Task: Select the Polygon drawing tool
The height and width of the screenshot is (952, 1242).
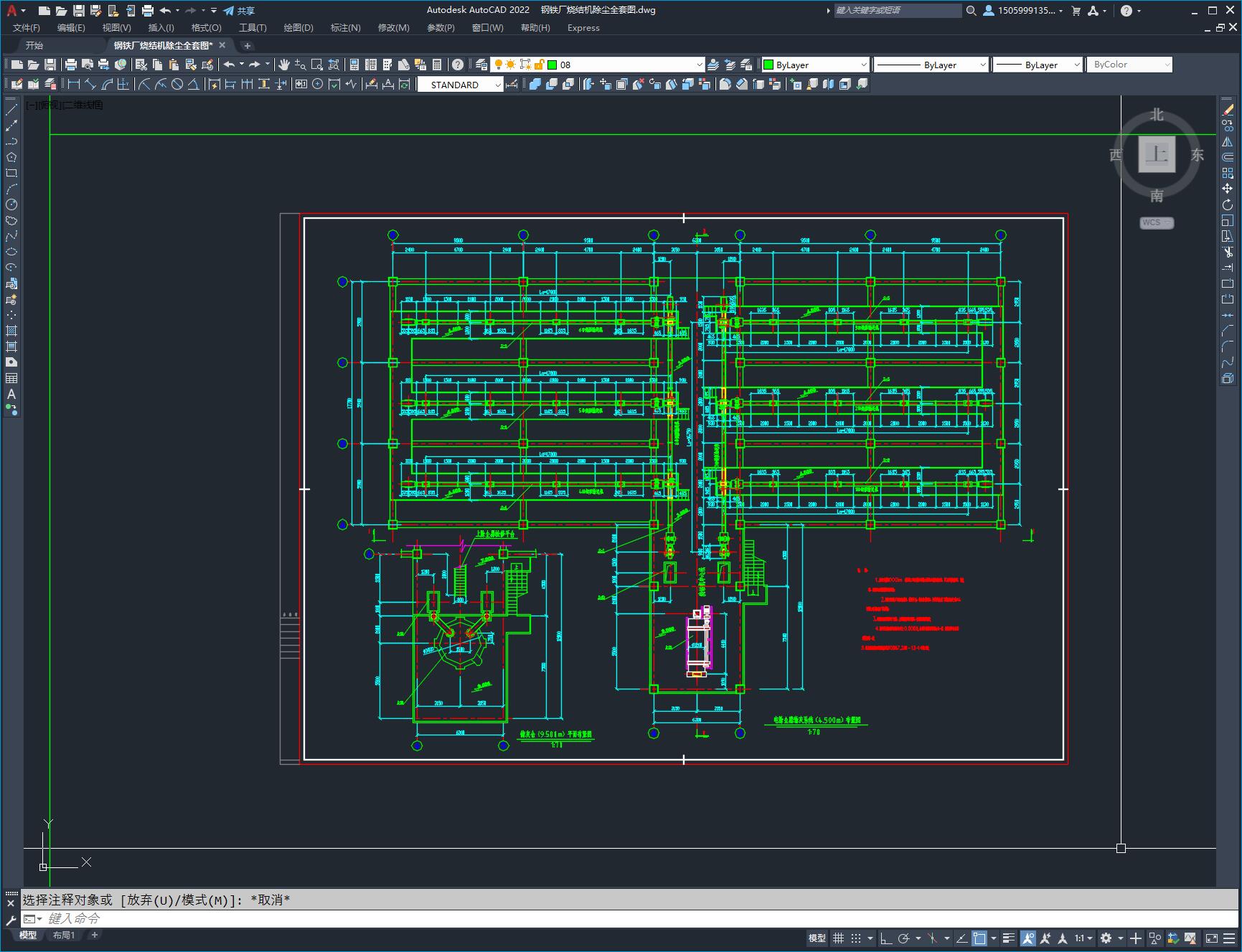Action: tap(11, 157)
